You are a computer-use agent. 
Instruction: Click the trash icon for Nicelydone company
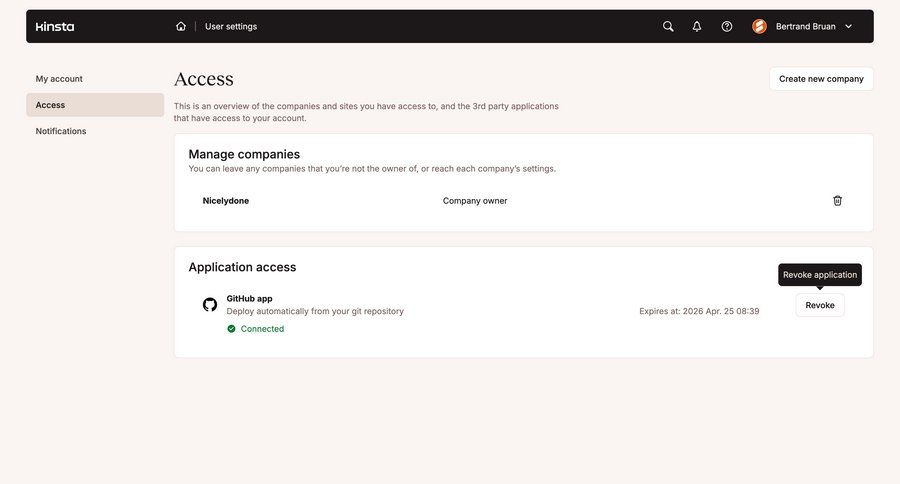(837, 201)
